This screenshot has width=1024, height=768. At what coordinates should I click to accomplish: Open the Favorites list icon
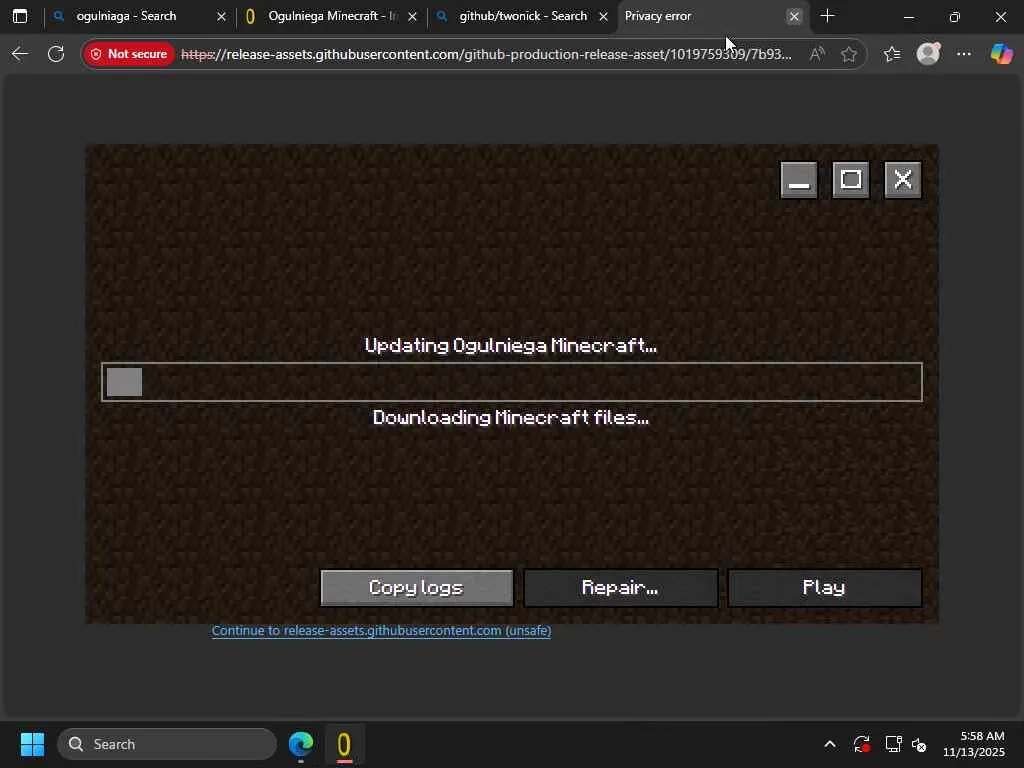(892, 54)
